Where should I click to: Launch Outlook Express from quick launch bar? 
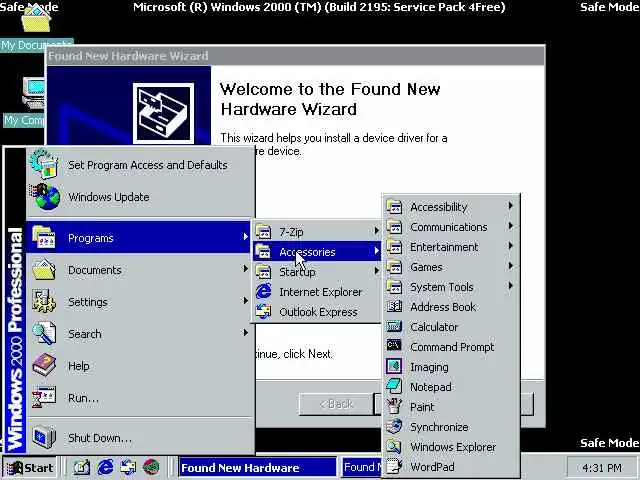[x=128, y=467]
